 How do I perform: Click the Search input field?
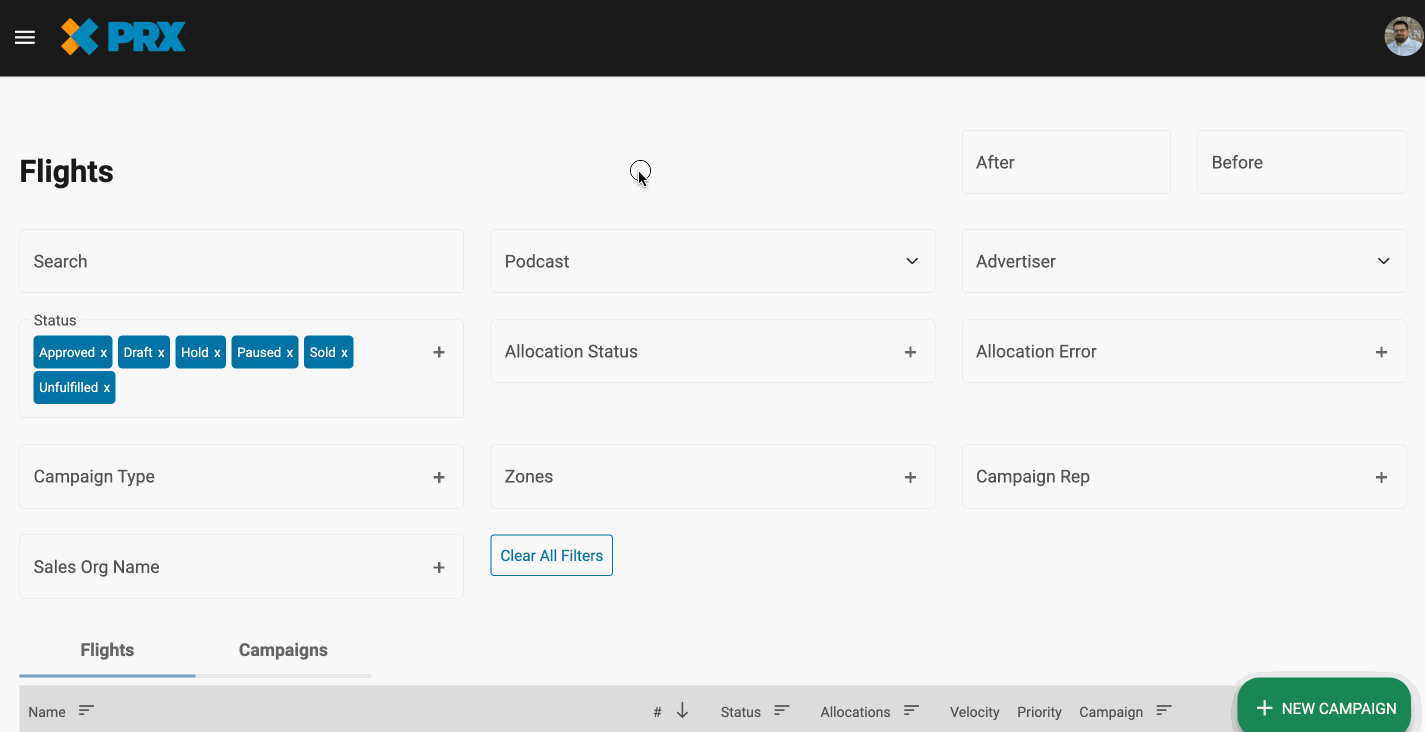240,261
